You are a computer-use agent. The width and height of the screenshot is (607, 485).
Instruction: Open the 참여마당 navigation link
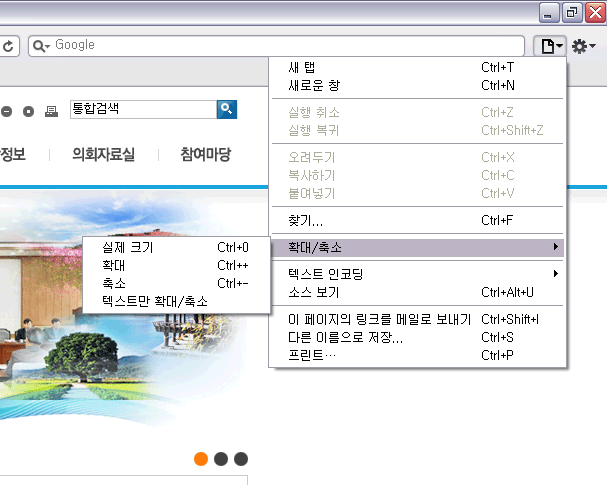206,154
